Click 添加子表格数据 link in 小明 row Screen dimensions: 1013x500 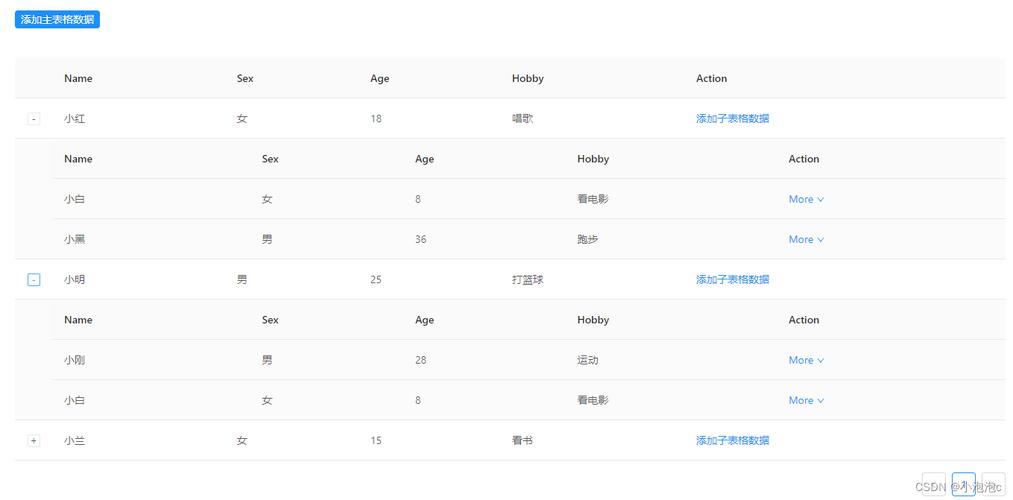[x=732, y=280]
